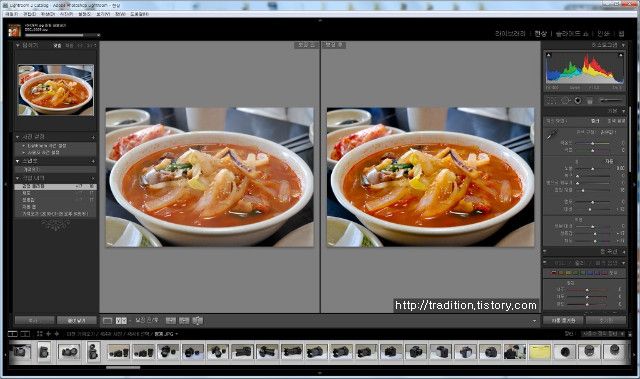Image resolution: width=640 pixels, height=379 pixels.
Task: Open the 보기 (View) menu
Action: (103, 14)
